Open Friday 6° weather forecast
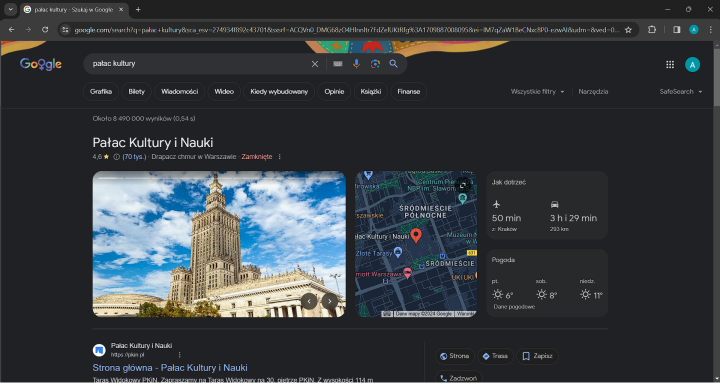 coord(502,290)
